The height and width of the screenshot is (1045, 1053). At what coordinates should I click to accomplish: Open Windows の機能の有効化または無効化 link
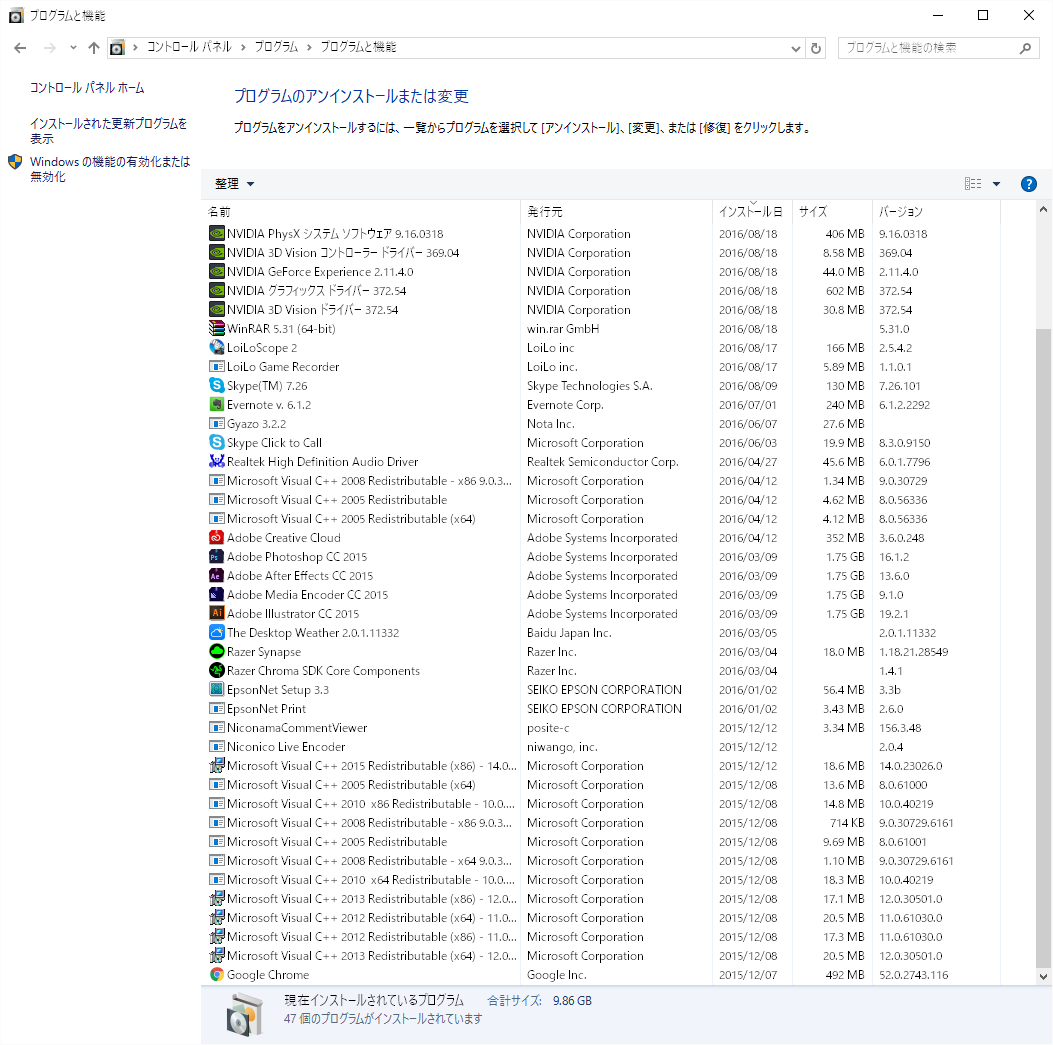point(110,169)
